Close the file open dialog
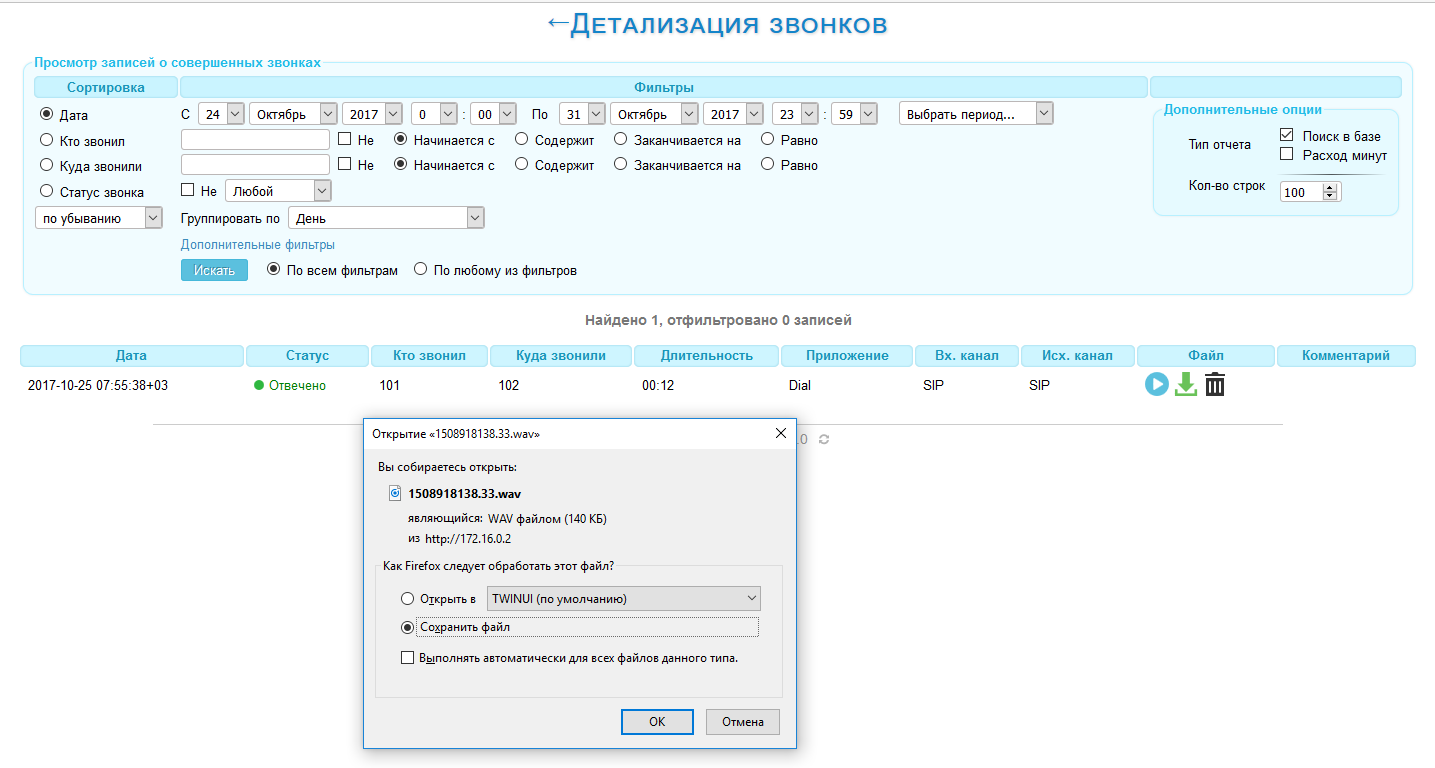 [x=780, y=433]
